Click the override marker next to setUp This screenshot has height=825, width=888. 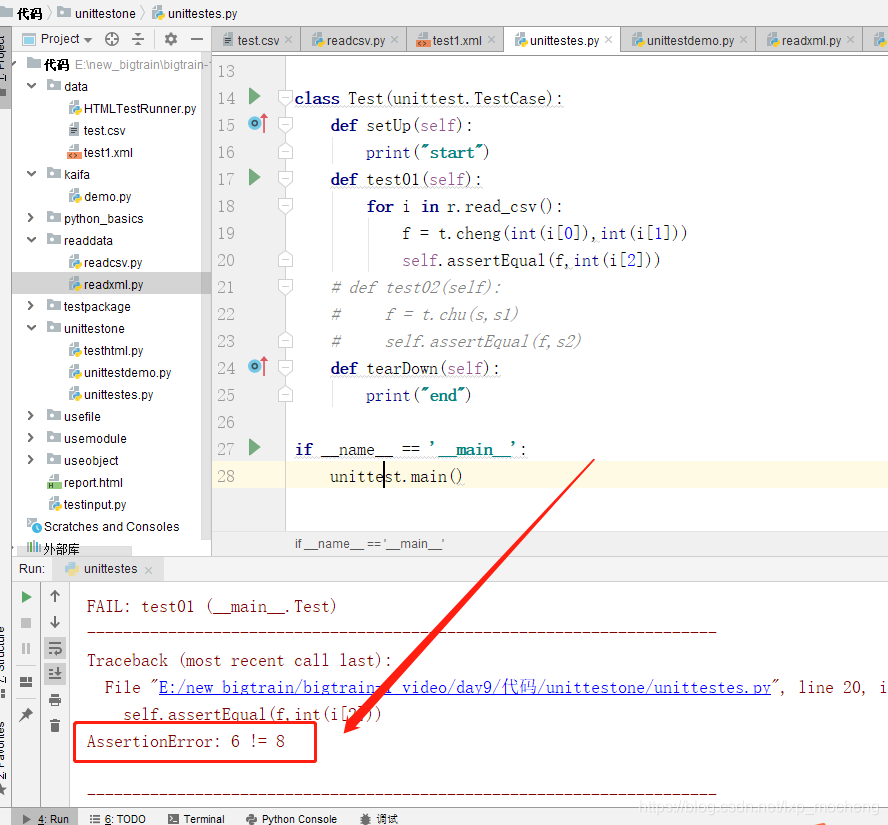point(258,123)
